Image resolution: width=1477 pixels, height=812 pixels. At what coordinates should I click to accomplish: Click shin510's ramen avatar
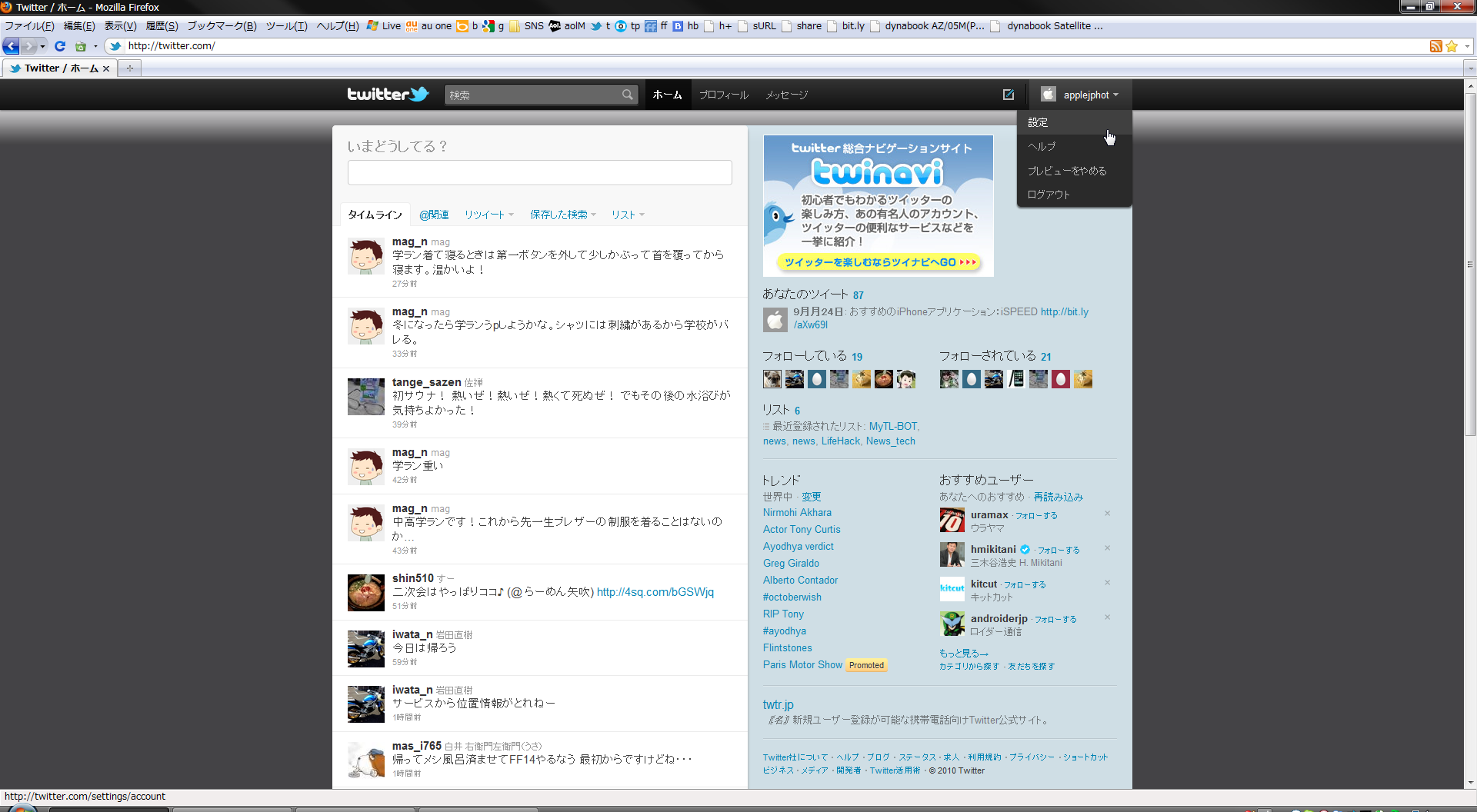click(366, 593)
